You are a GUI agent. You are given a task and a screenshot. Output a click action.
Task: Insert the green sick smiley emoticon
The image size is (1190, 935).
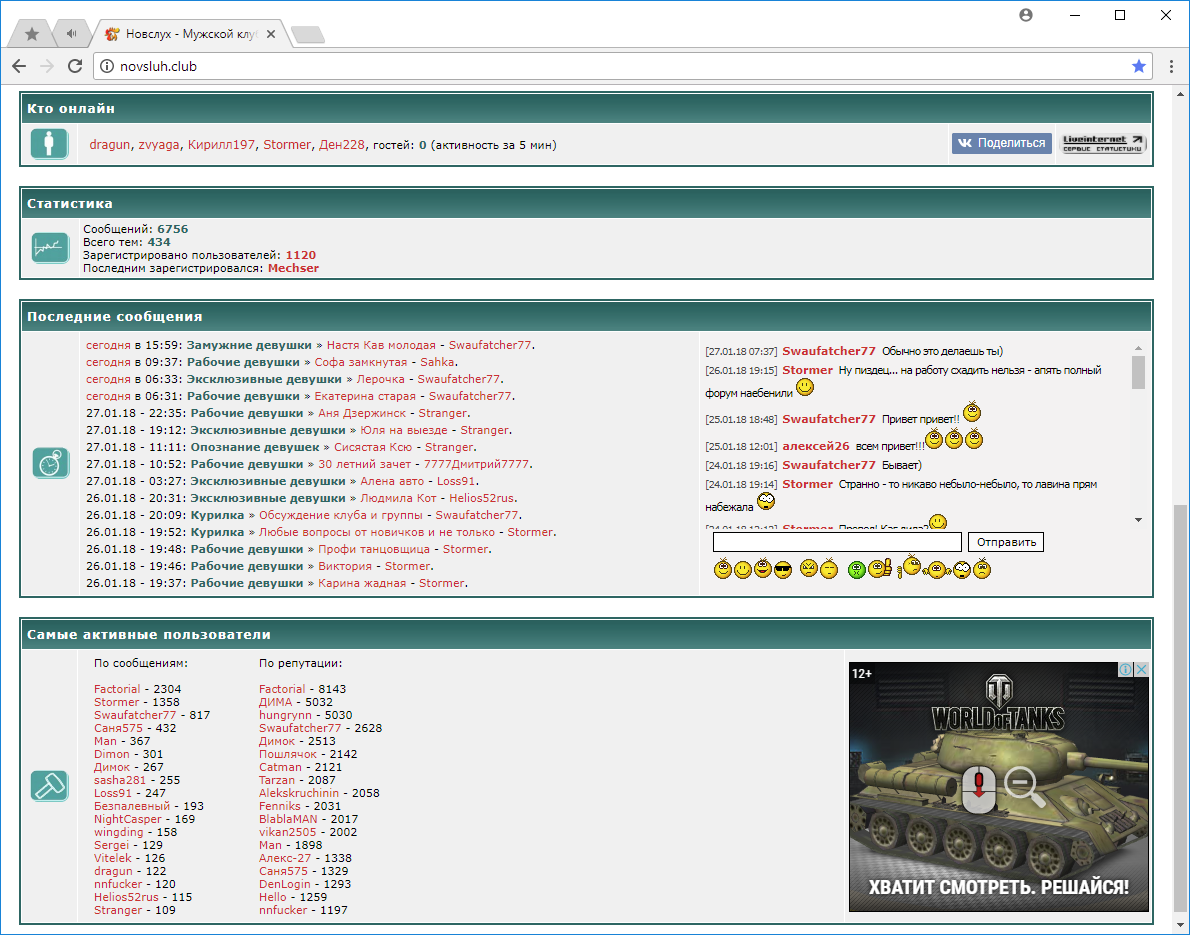coord(856,570)
